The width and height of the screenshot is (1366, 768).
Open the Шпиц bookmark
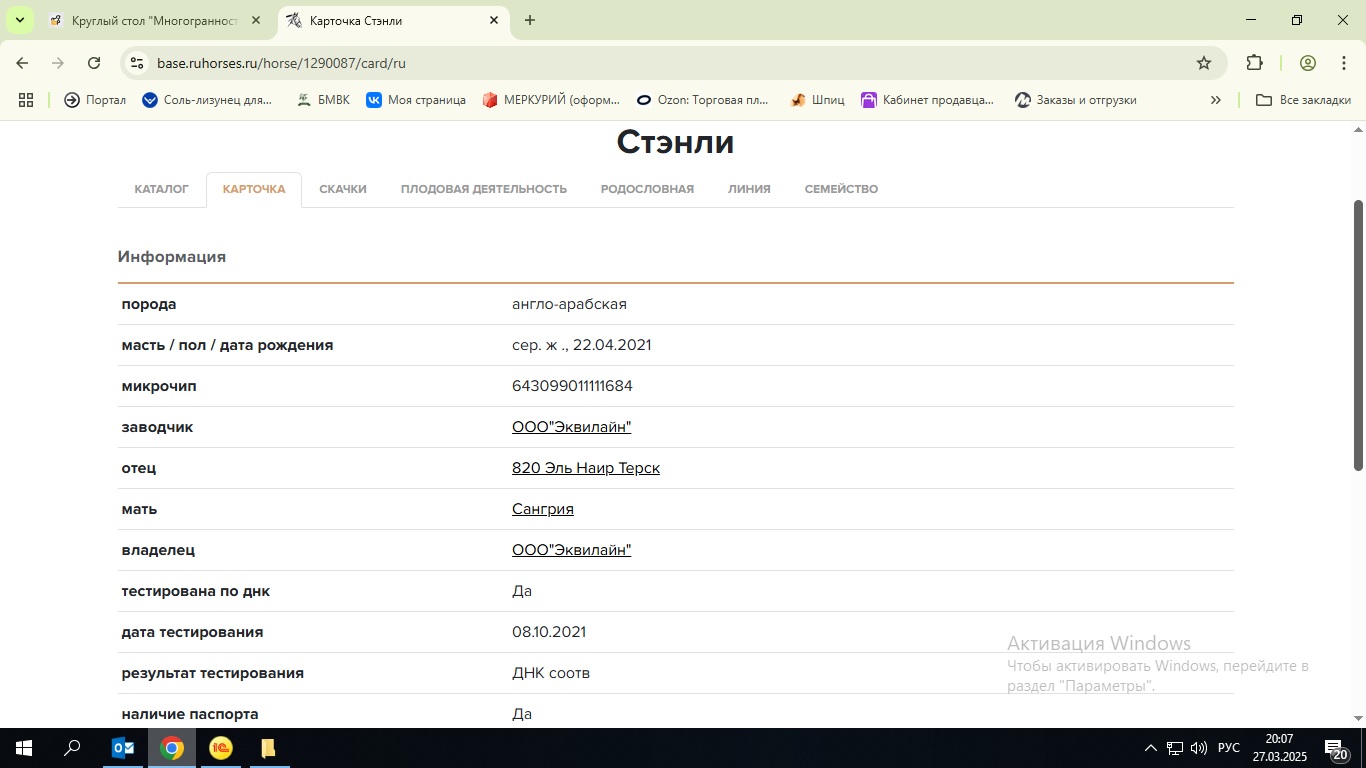pos(817,100)
